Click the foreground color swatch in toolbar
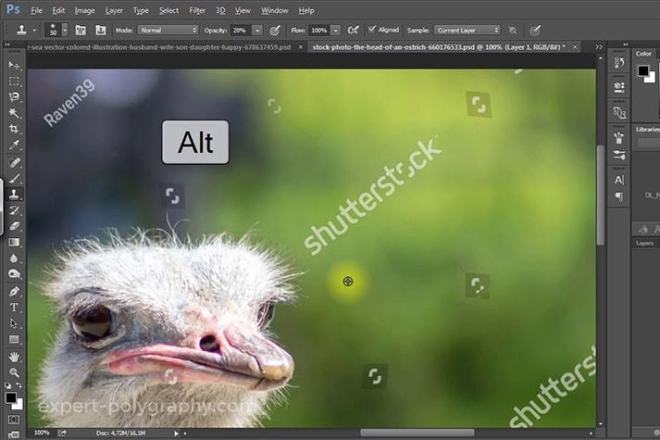Viewport: 660px width, 440px height. coord(11,397)
